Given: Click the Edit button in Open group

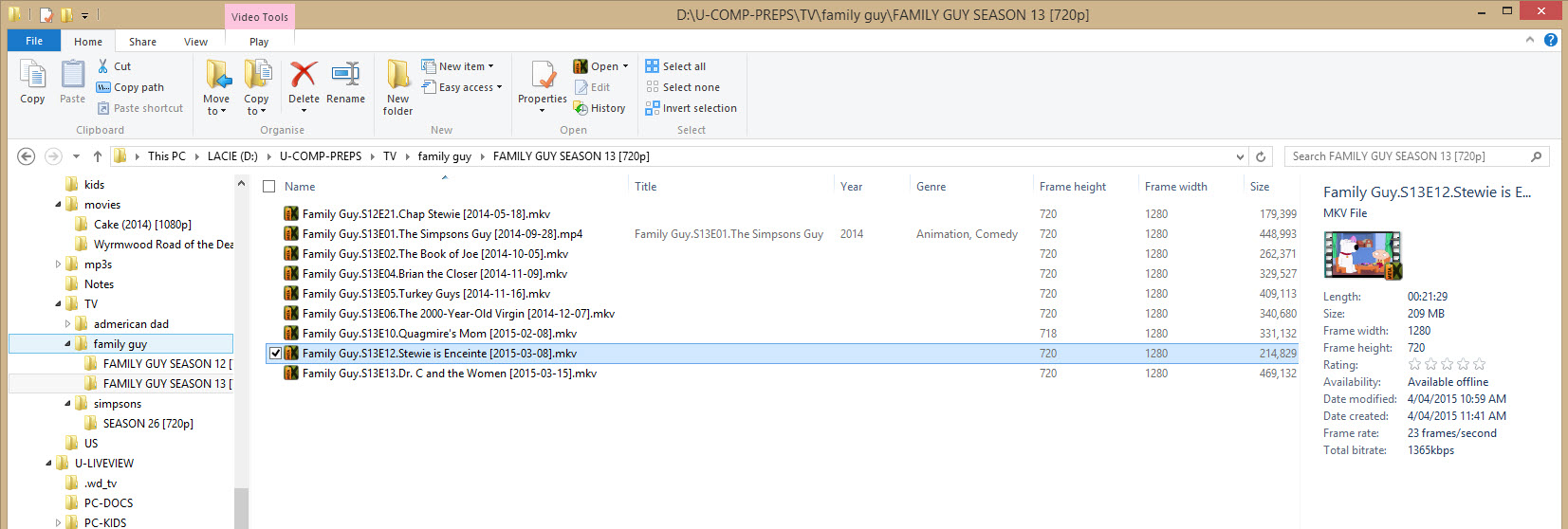Looking at the screenshot, I should [592, 87].
